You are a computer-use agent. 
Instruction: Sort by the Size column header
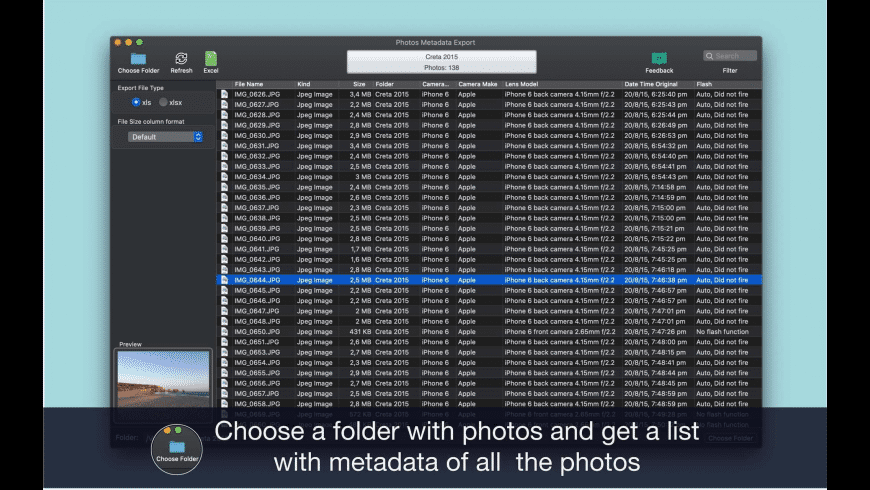pyautogui.click(x=359, y=84)
